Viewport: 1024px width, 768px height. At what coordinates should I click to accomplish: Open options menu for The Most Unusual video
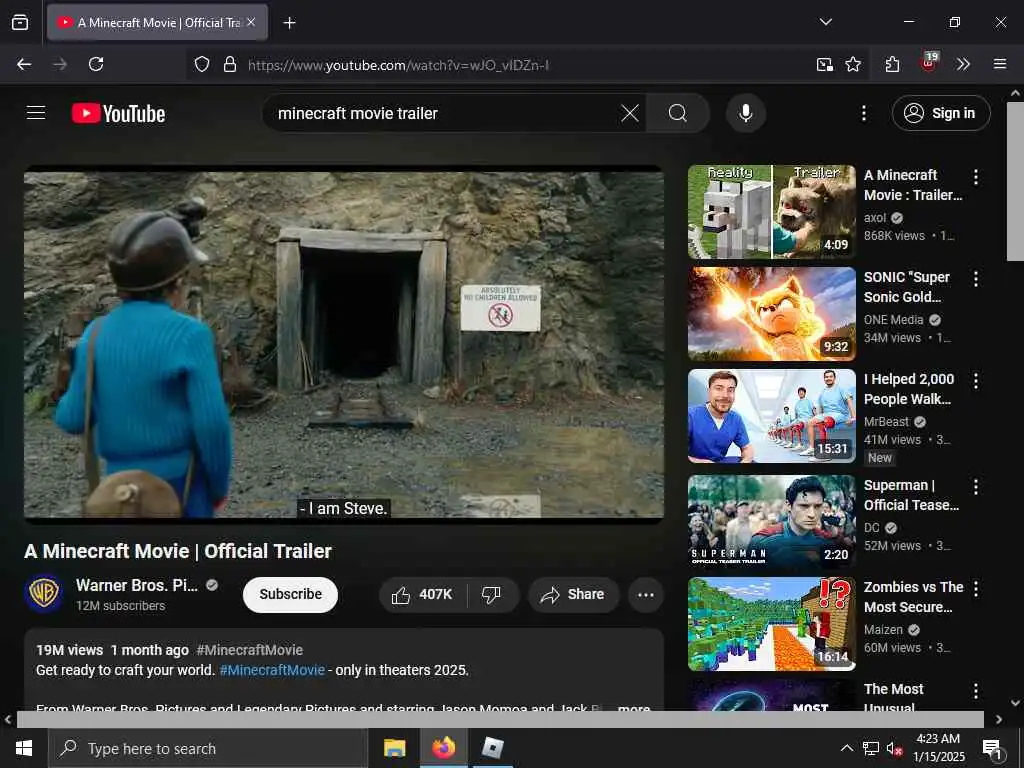point(975,690)
